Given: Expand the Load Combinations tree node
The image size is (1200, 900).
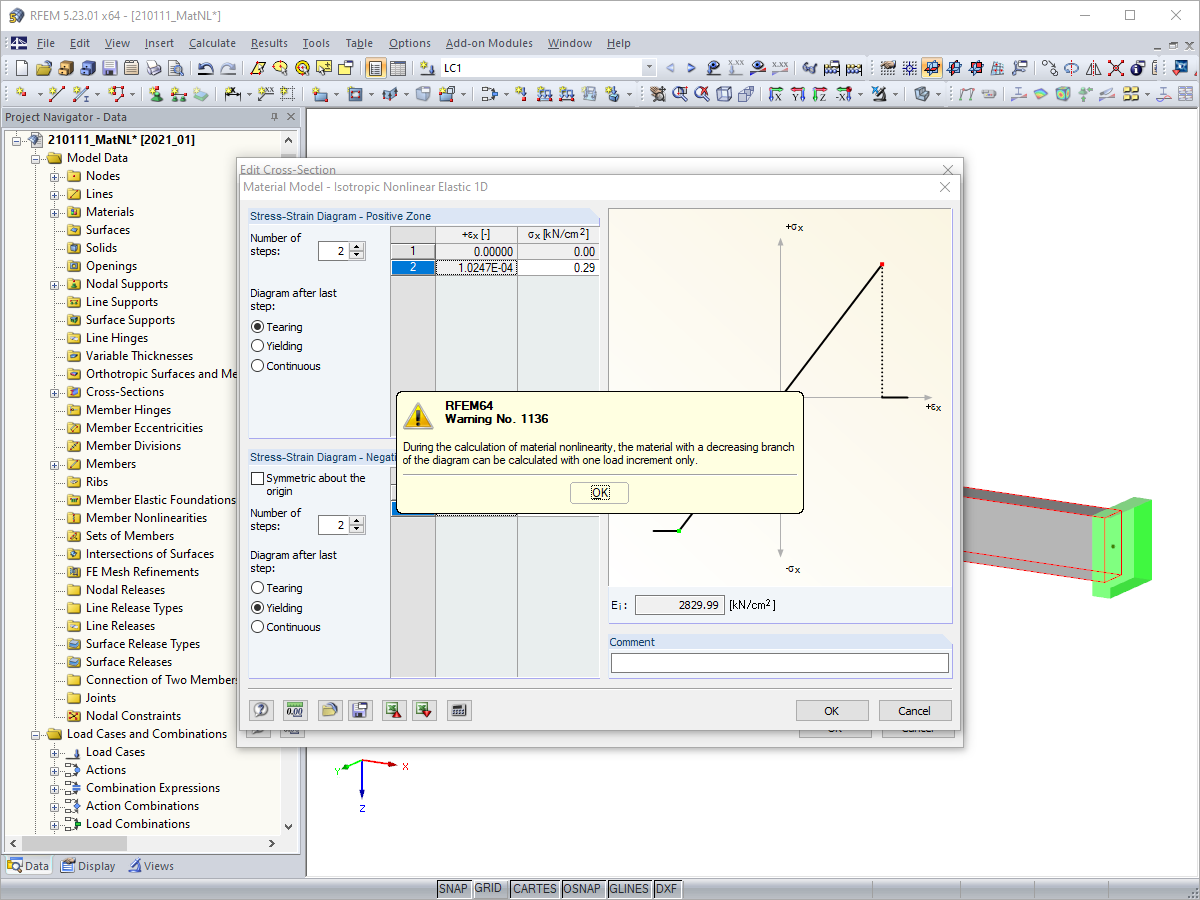Looking at the screenshot, I should point(55,824).
